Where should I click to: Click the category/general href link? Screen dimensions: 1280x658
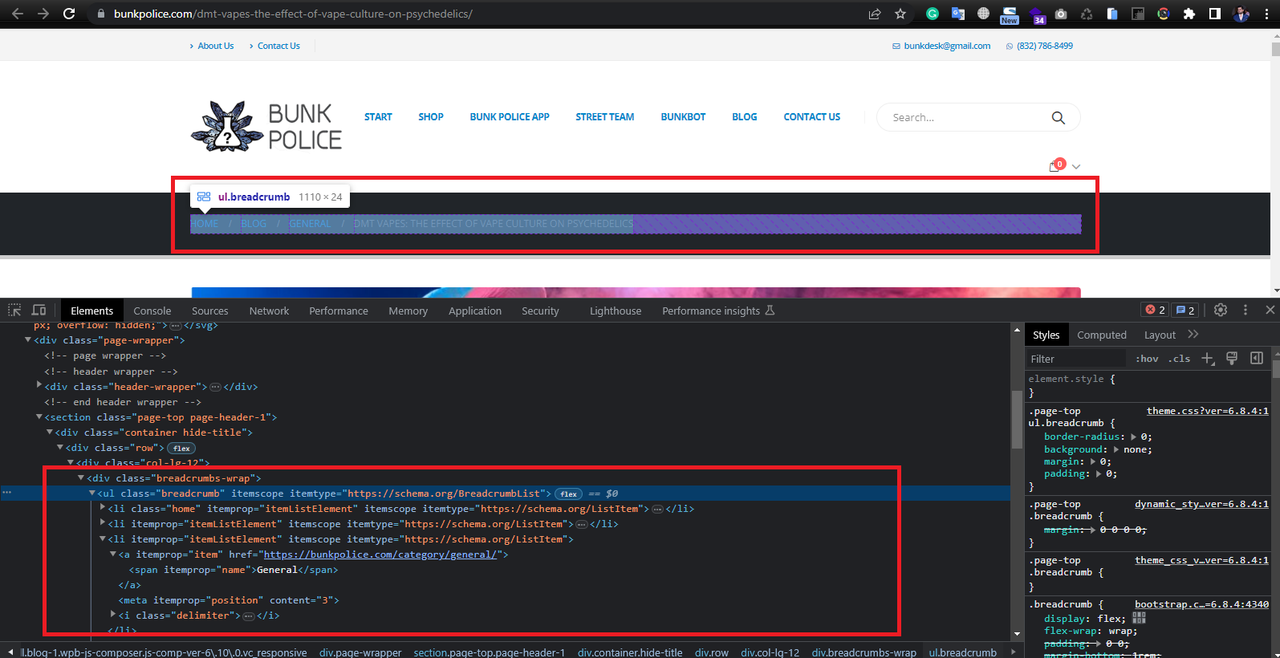(381, 555)
